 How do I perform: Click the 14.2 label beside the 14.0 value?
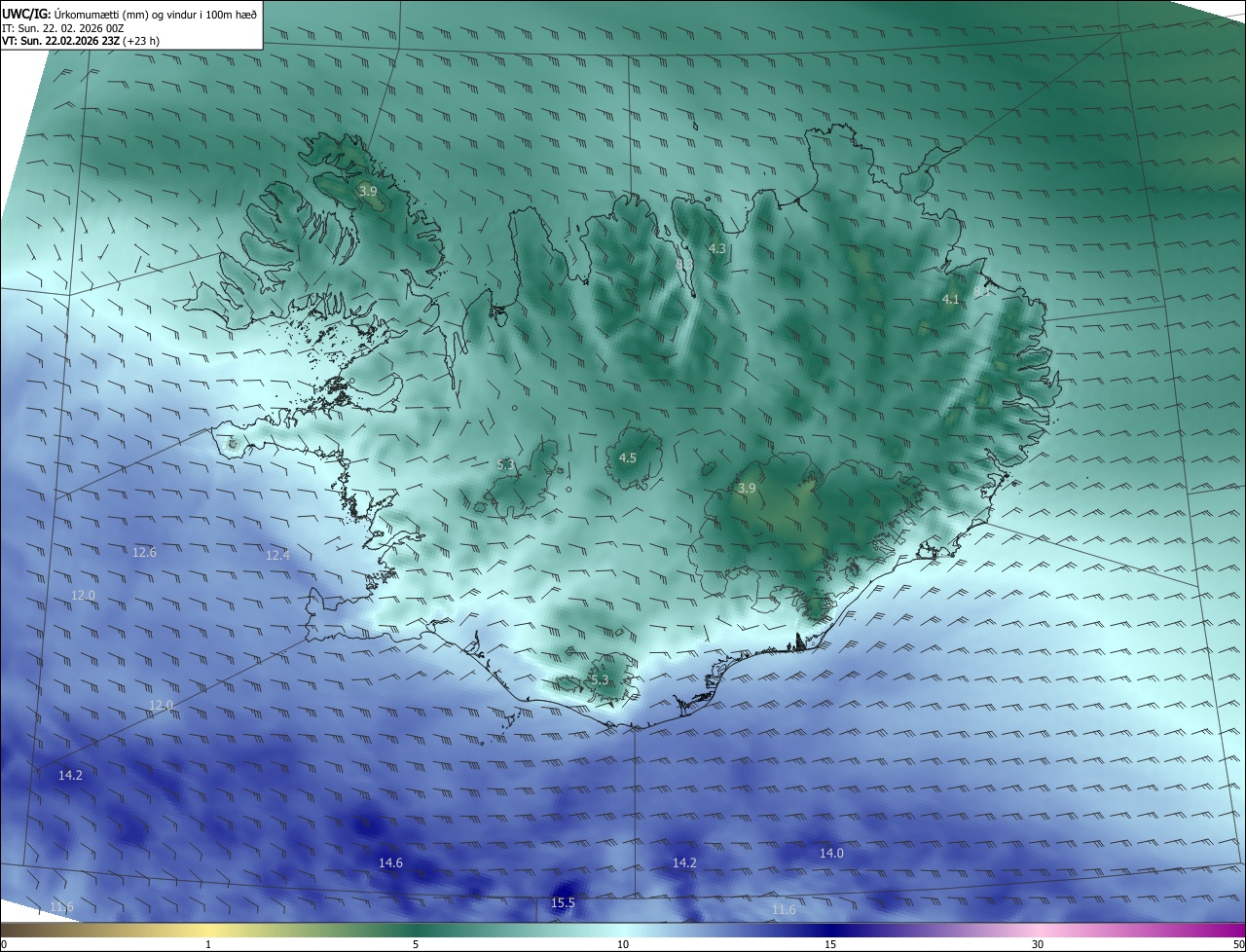(x=684, y=863)
